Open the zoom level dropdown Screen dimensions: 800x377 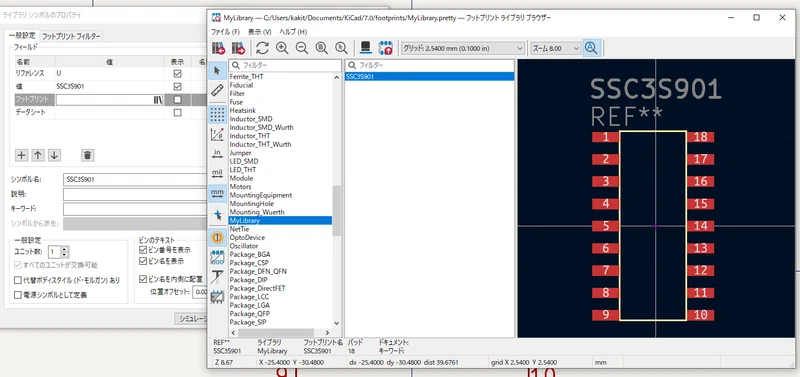pyautogui.click(x=556, y=48)
